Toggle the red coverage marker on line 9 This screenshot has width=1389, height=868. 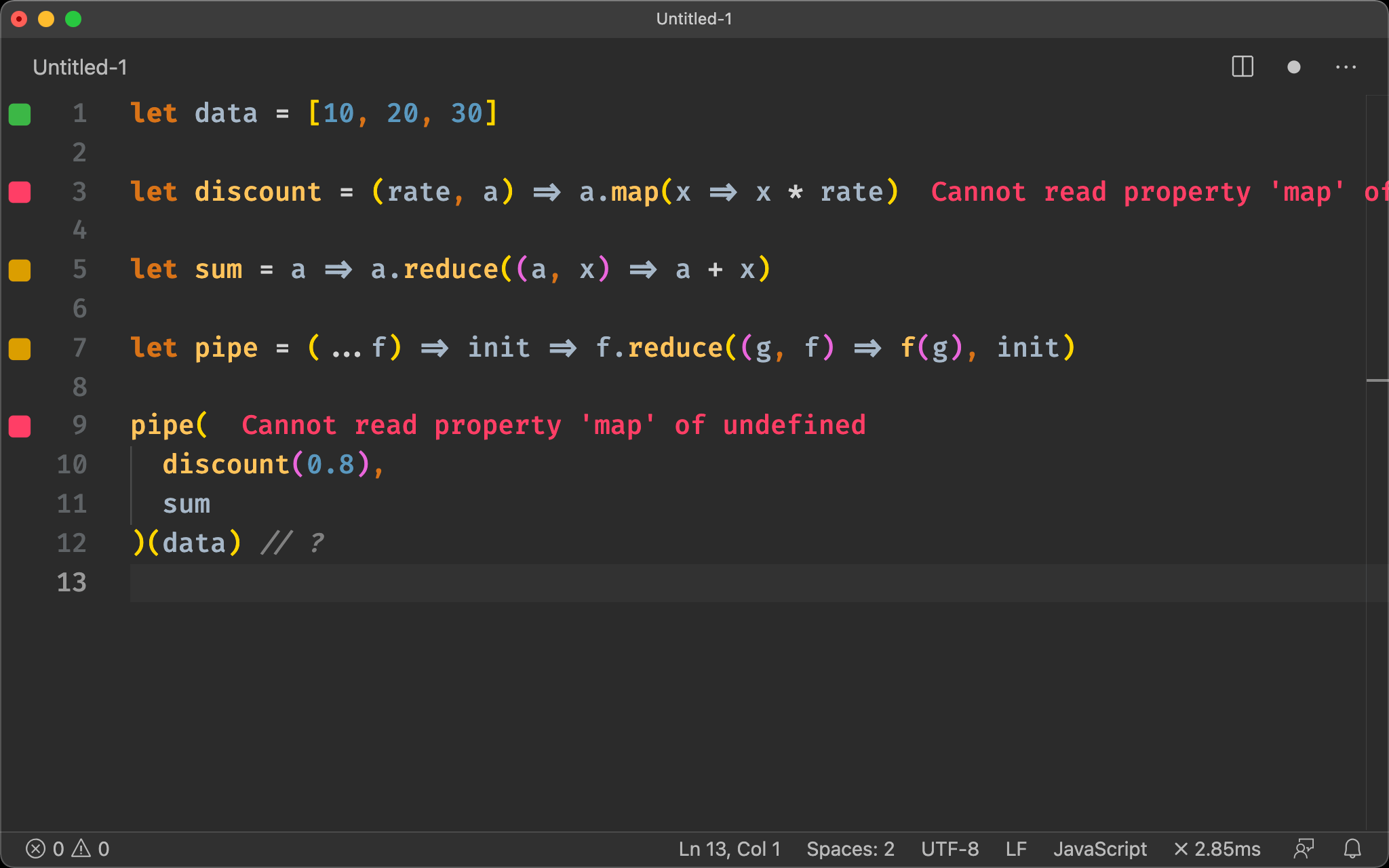coord(20,427)
